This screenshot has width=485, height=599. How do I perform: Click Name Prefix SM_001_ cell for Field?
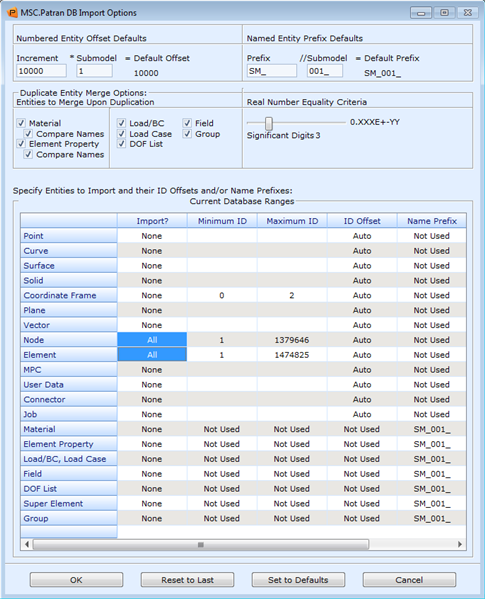click(x=432, y=474)
